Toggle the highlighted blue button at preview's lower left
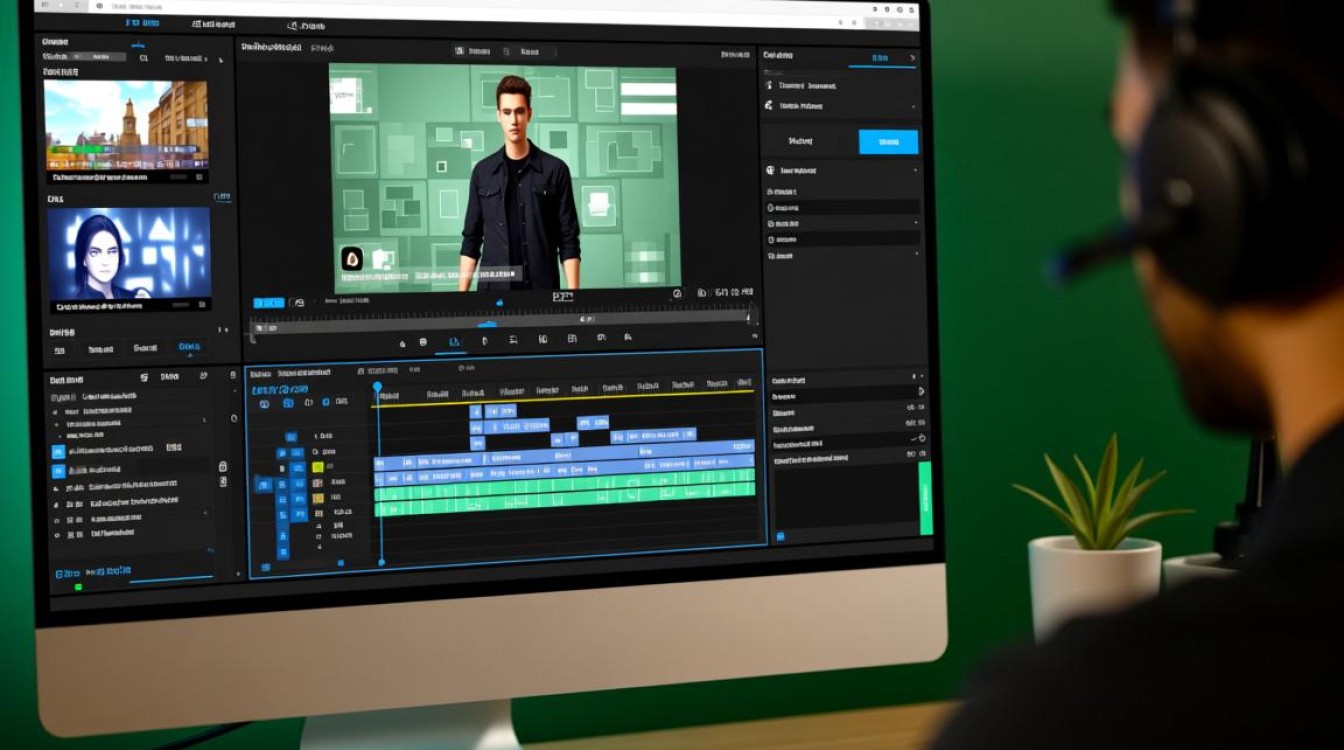Viewport: 1344px width, 750px height. [x=268, y=302]
